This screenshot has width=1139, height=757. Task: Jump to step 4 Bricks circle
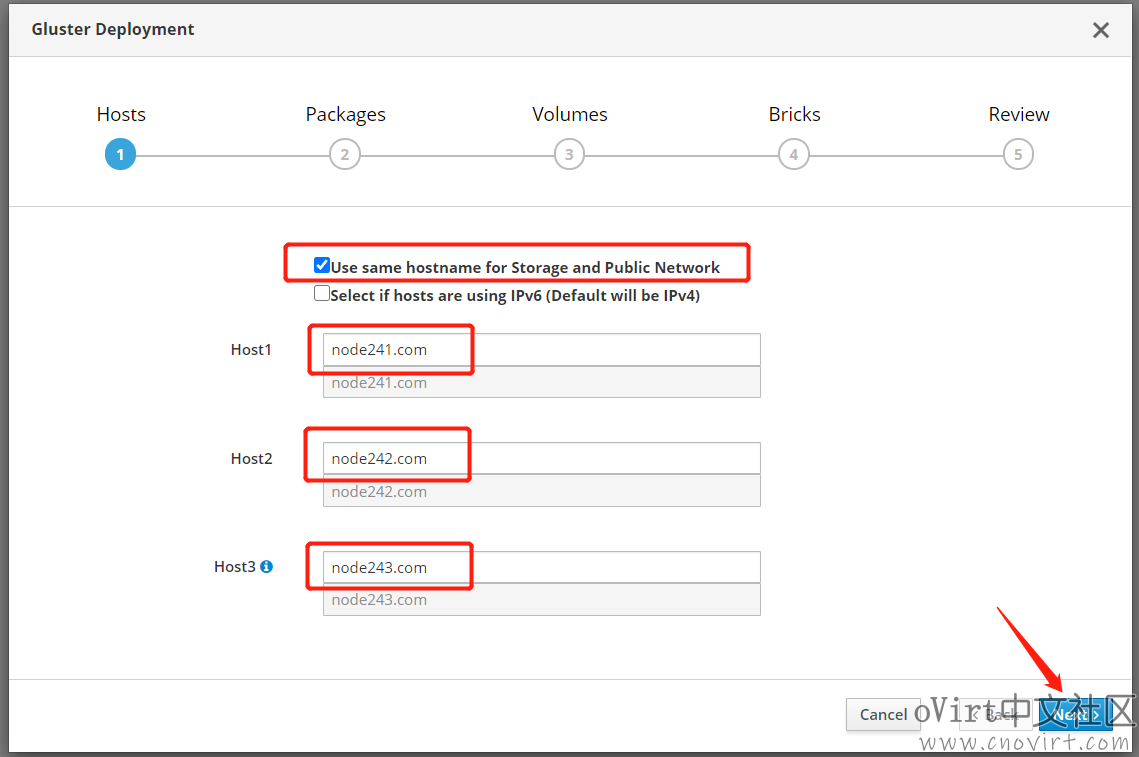(x=794, y=154)
